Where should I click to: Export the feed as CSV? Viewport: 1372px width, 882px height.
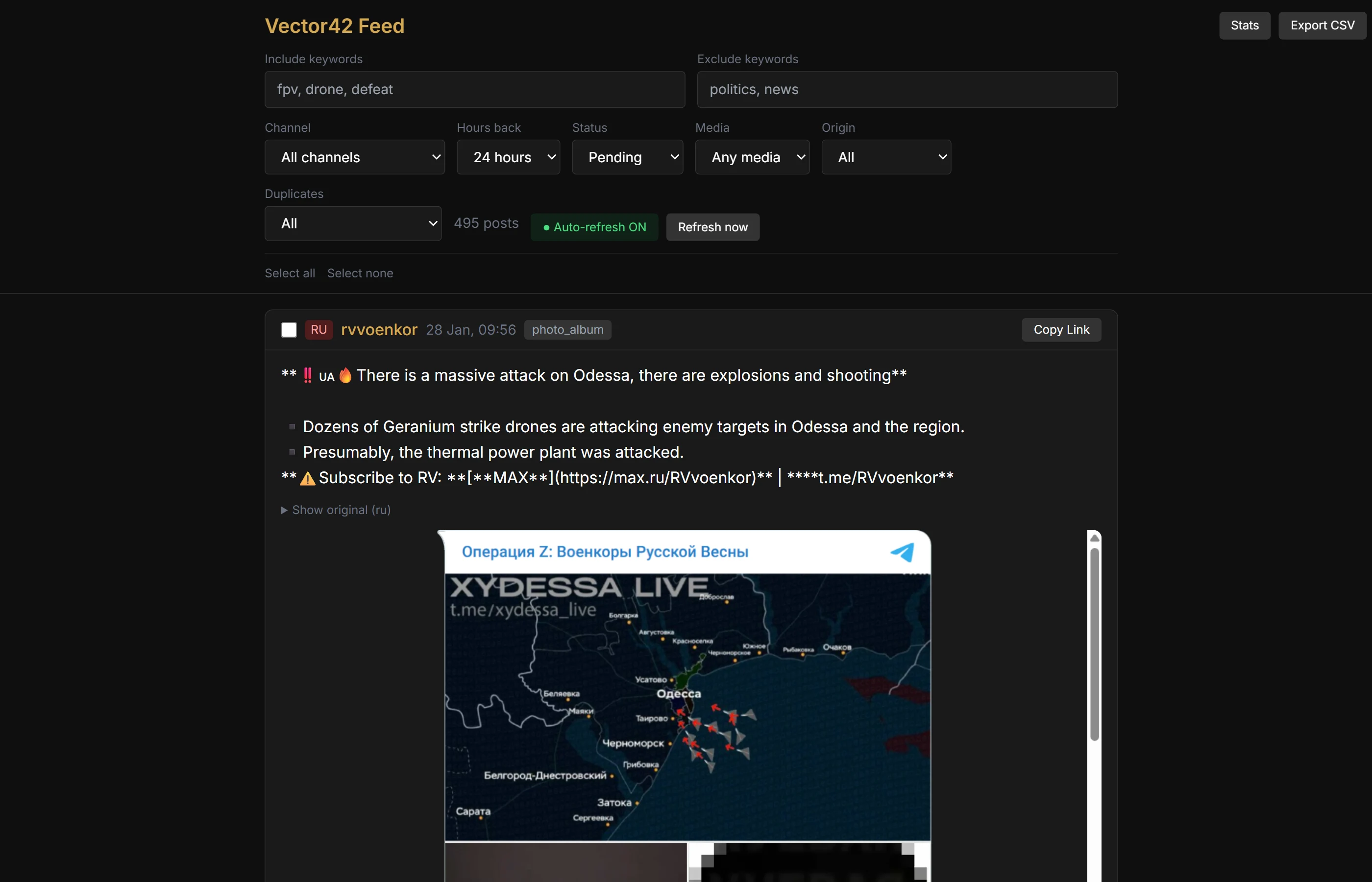click(x=1323, y=25)
